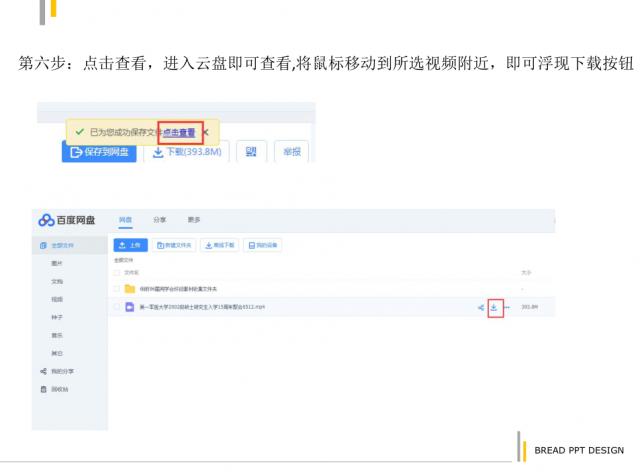Click the yellow folder icon in the file list
640x476 pixels.
pos(129,289)
